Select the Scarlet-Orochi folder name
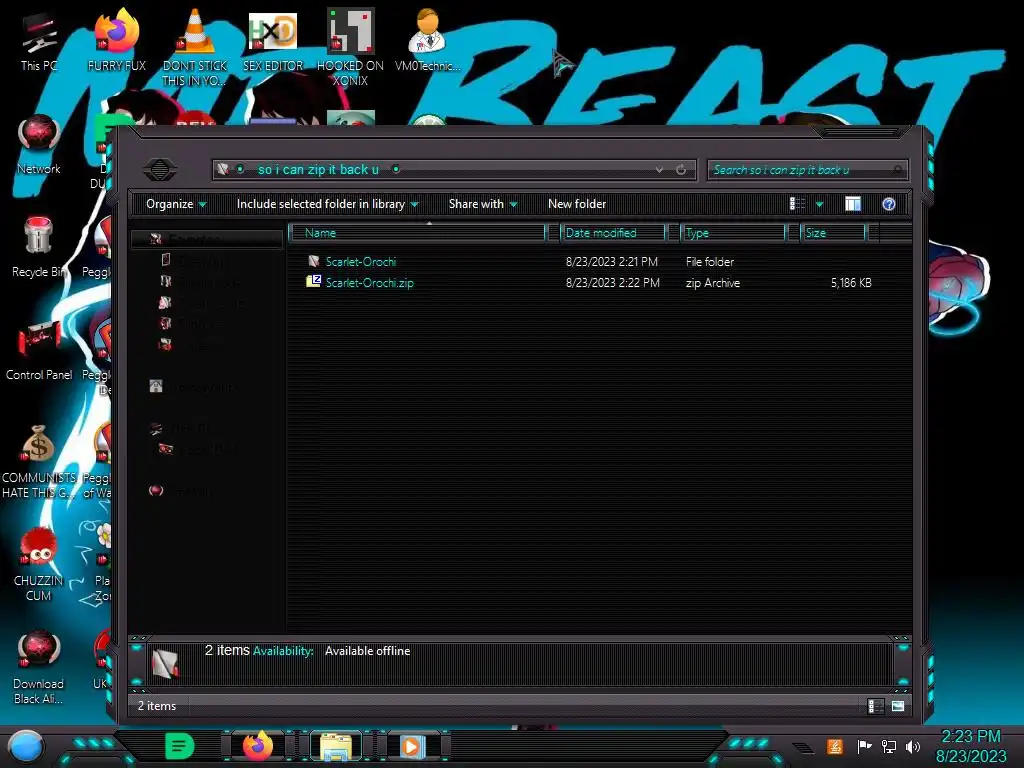1024x768 pixels. [360, 261]
